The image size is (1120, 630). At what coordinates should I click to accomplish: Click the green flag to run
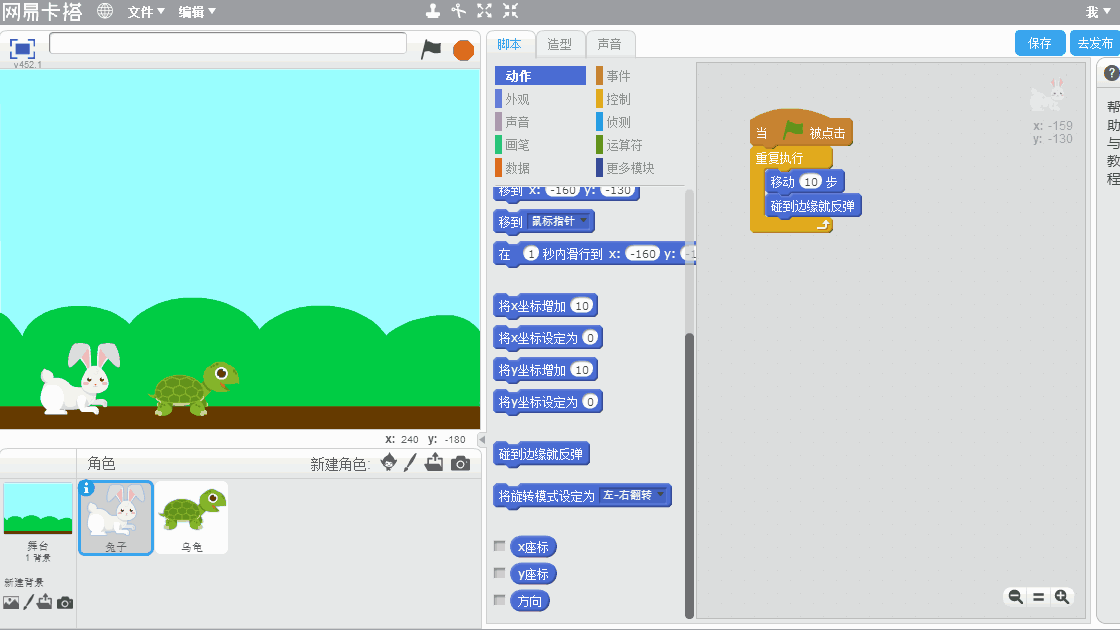[x=431, y=49]
